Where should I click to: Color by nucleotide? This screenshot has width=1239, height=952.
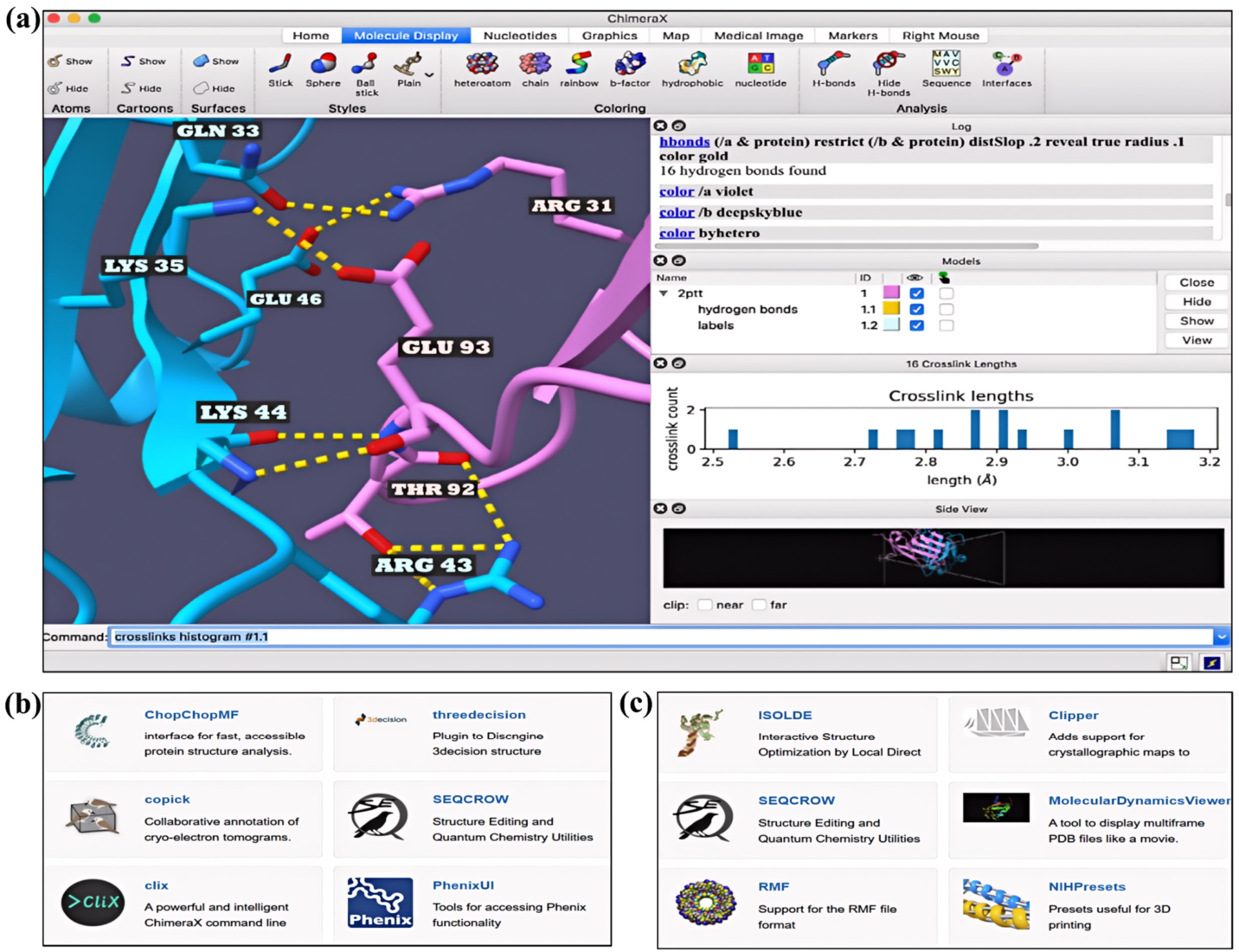tap(761, 63)
